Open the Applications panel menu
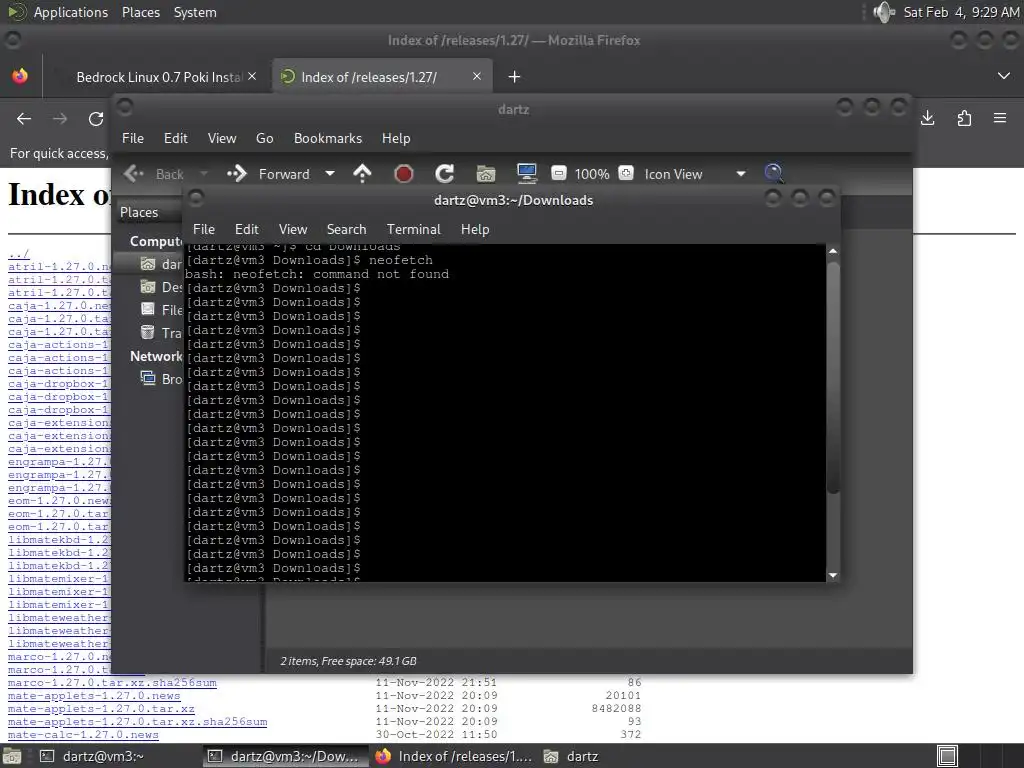The height and width of the screenshot is (768, 1024). coord(71,12)
